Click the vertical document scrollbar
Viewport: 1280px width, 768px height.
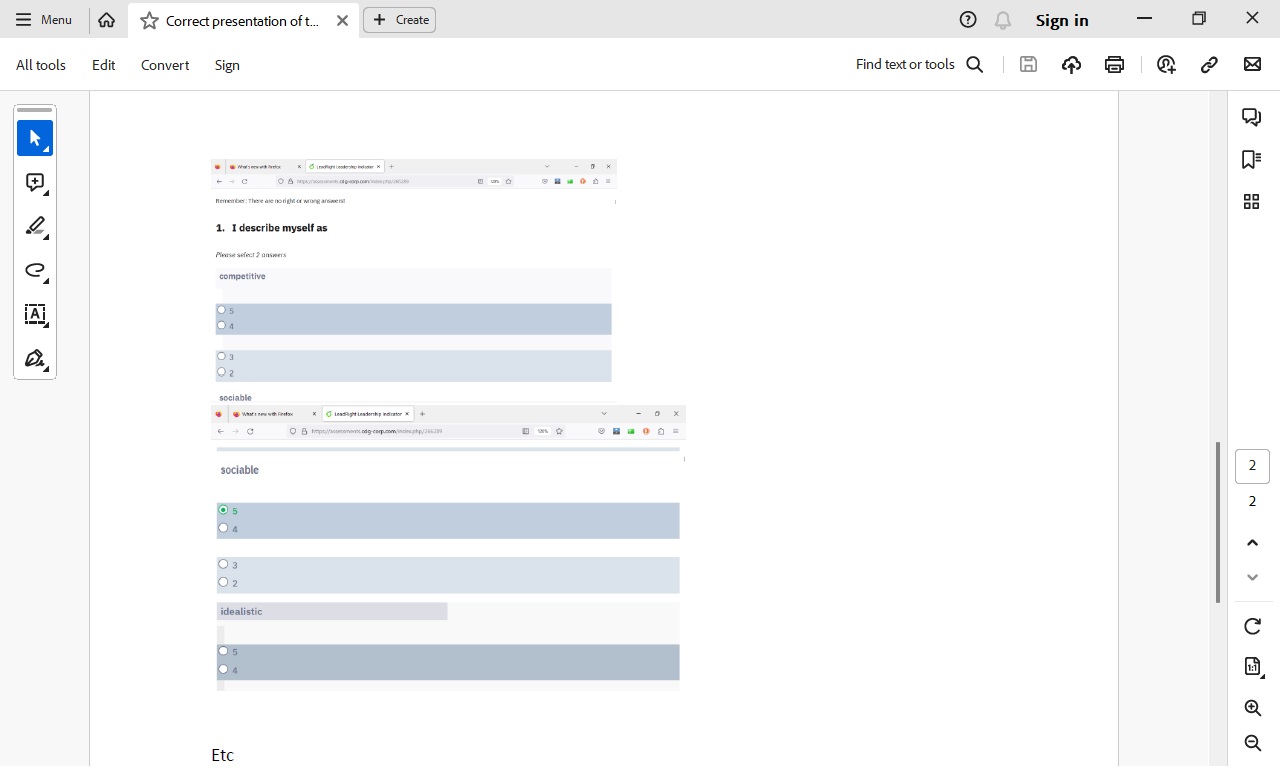coord(1218,522)
